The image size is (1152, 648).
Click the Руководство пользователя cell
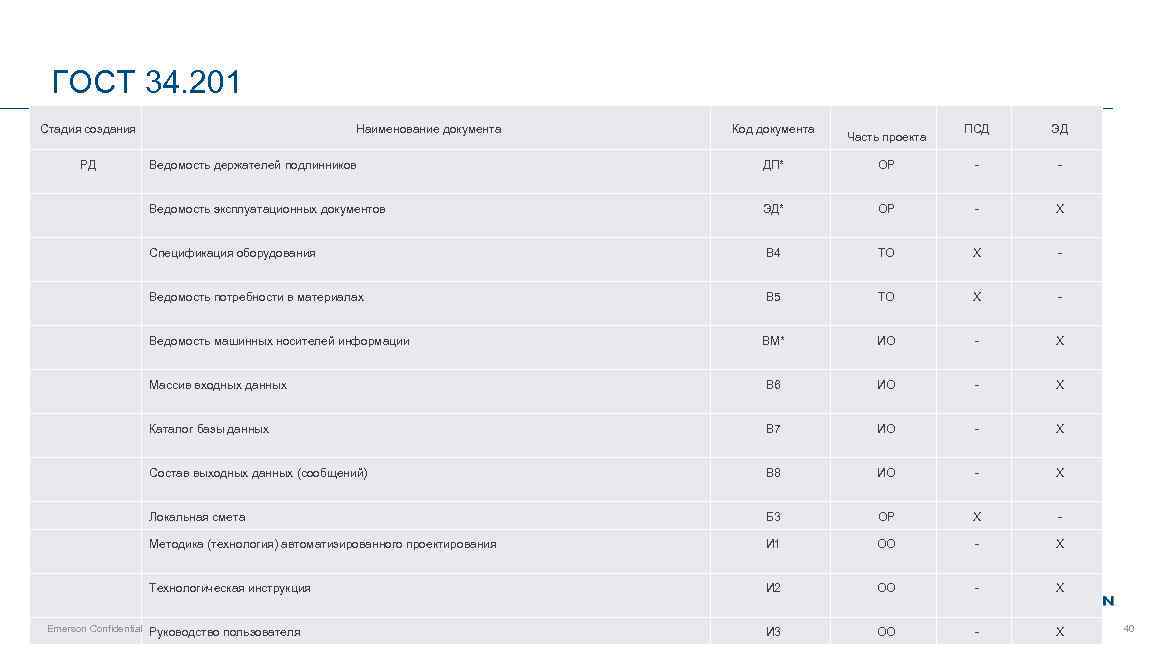pyautogui.click(x=225, y=632)
